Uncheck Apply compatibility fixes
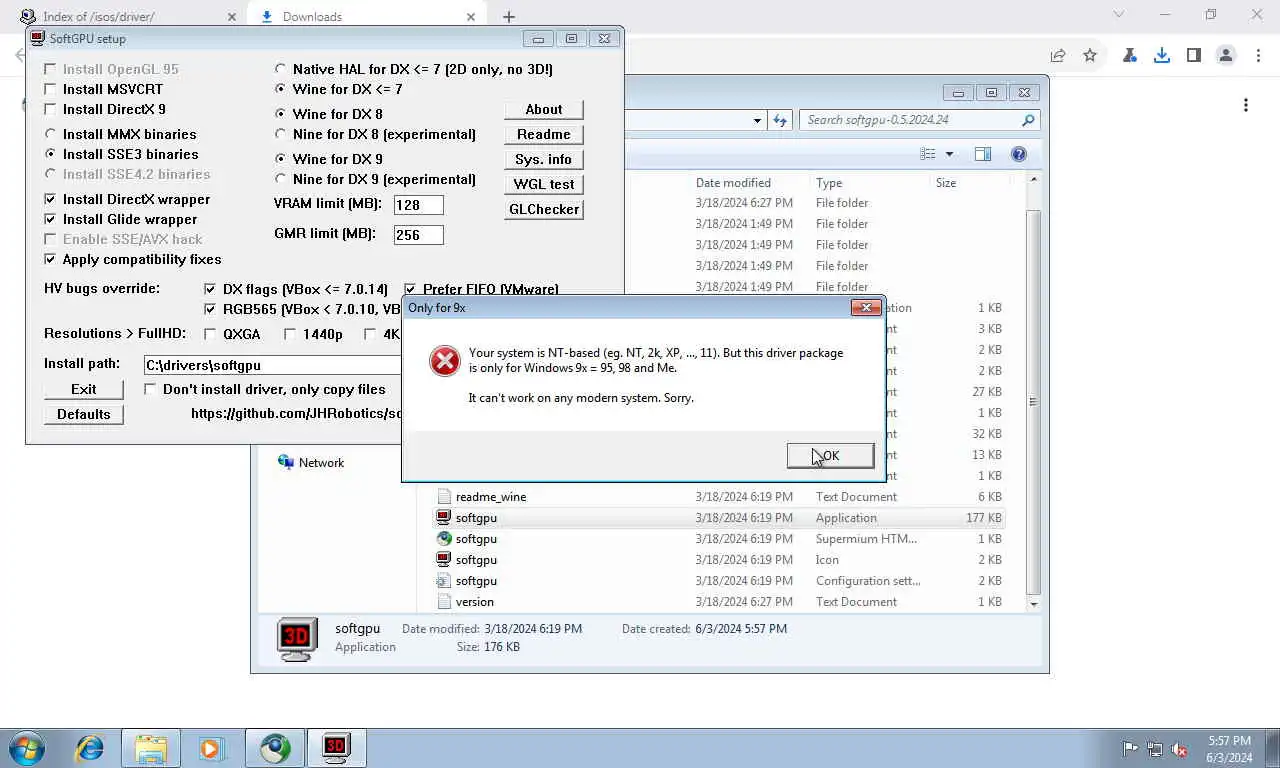This screenshot has height=768, width=1280. pyautogui.click(x=50, y=259)
